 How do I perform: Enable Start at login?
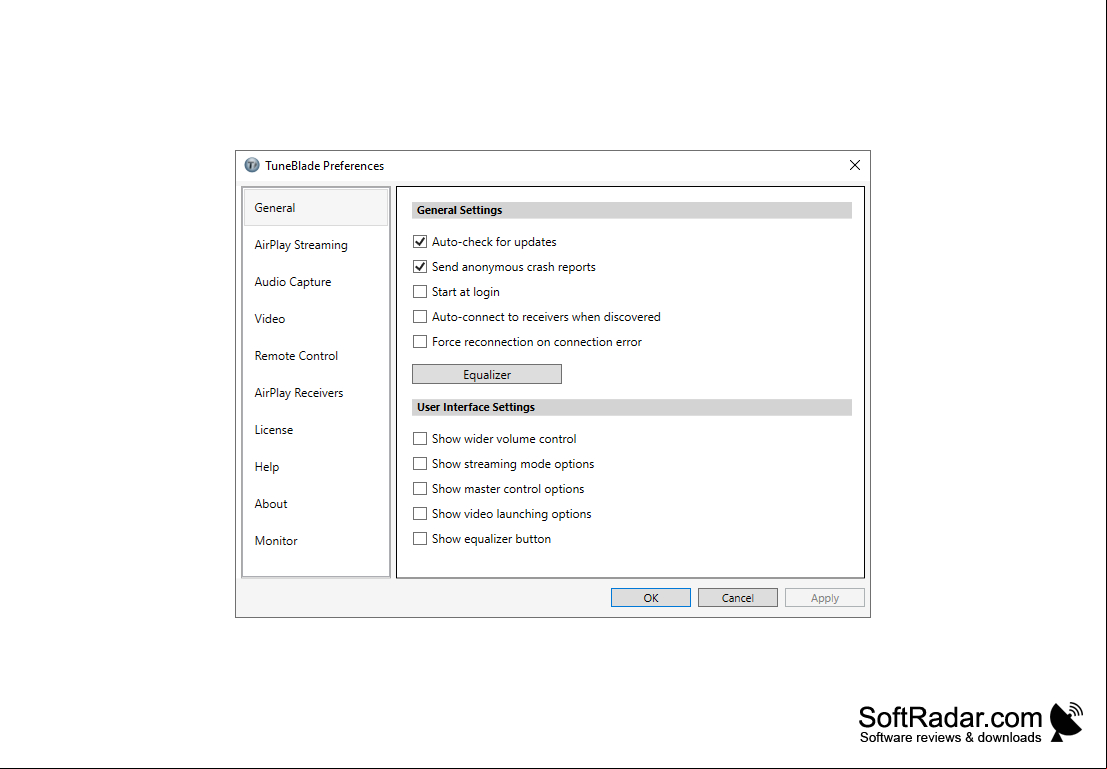(x=420, y=292)
